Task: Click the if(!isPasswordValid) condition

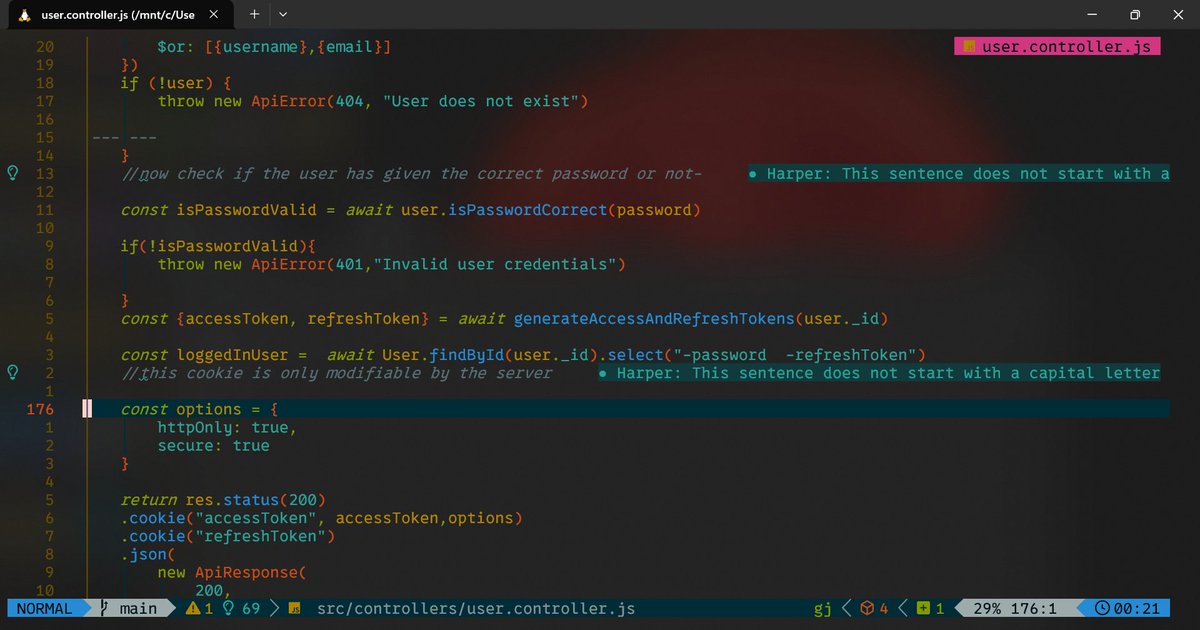Action: (218, 246)
